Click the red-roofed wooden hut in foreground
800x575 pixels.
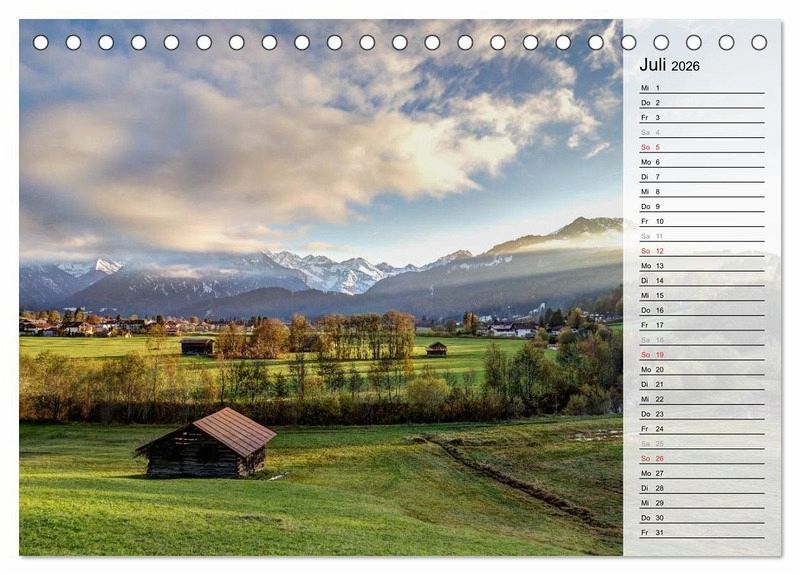pyautogui.click(x=207, y=443)
